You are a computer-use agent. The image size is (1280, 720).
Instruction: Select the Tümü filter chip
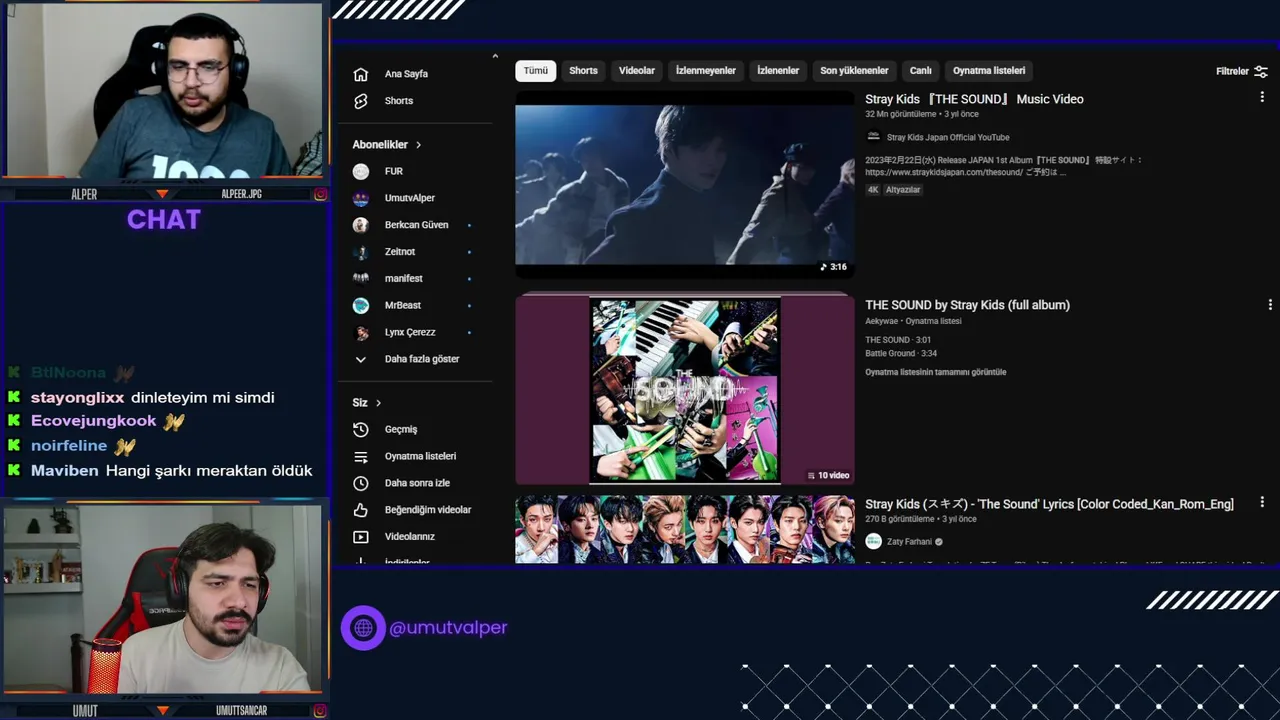pos(536,71)
